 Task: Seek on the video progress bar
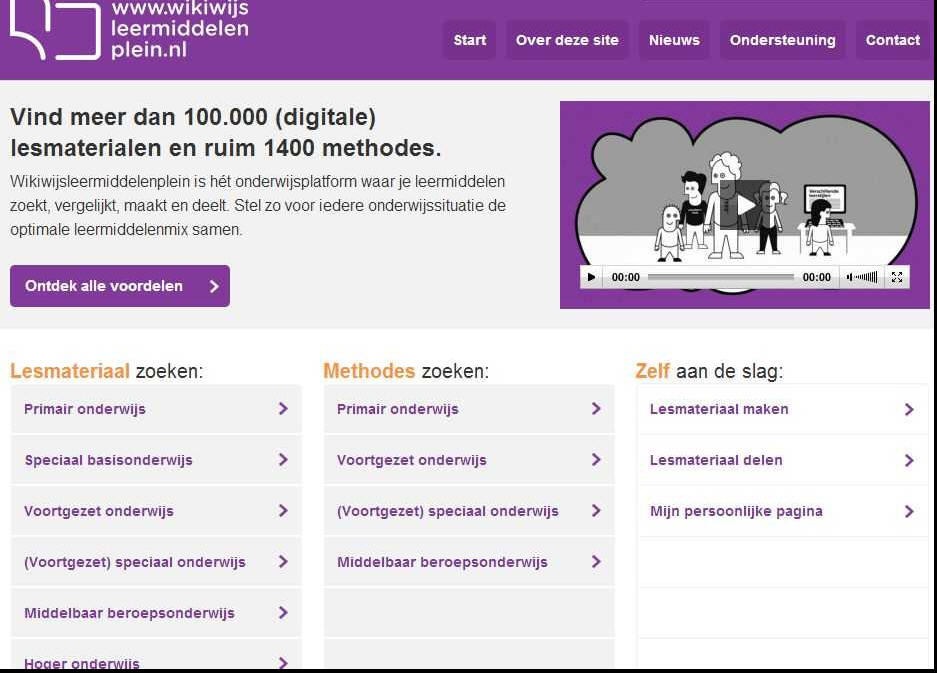[x=721, y=277]
